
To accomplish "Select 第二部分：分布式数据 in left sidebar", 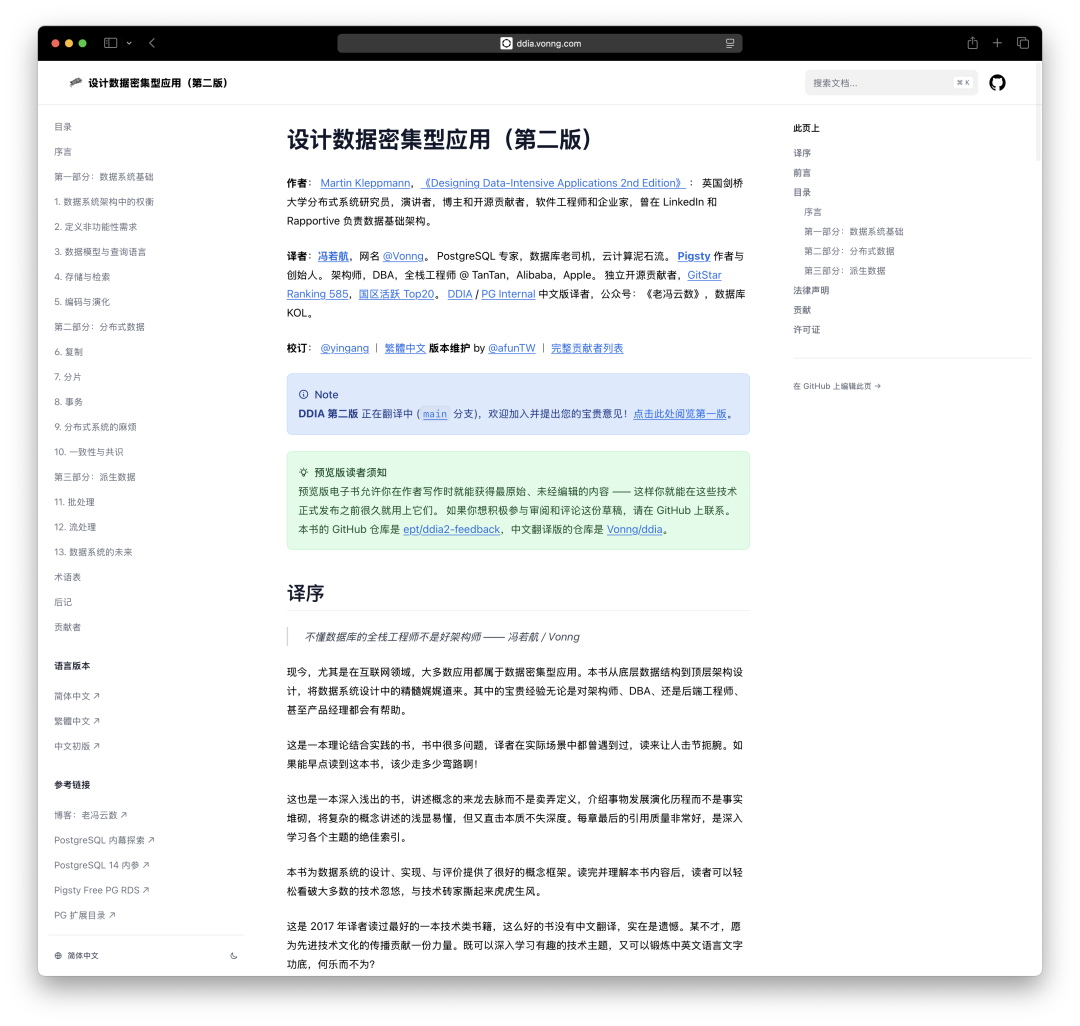I will click(99, 327).
